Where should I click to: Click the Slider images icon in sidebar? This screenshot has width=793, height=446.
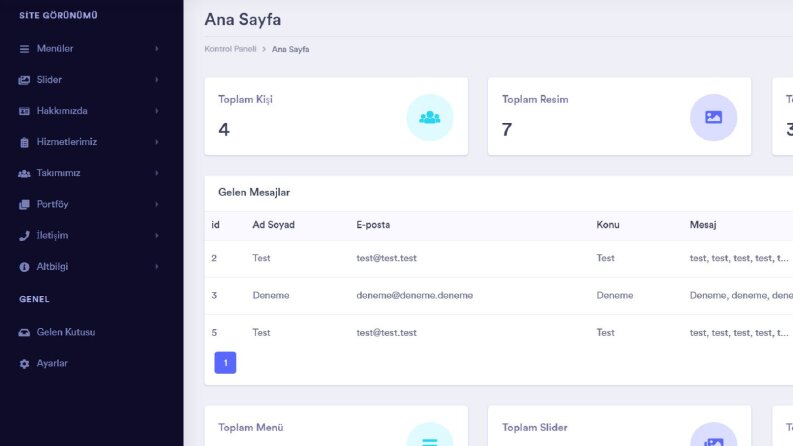tap(24, 80)
